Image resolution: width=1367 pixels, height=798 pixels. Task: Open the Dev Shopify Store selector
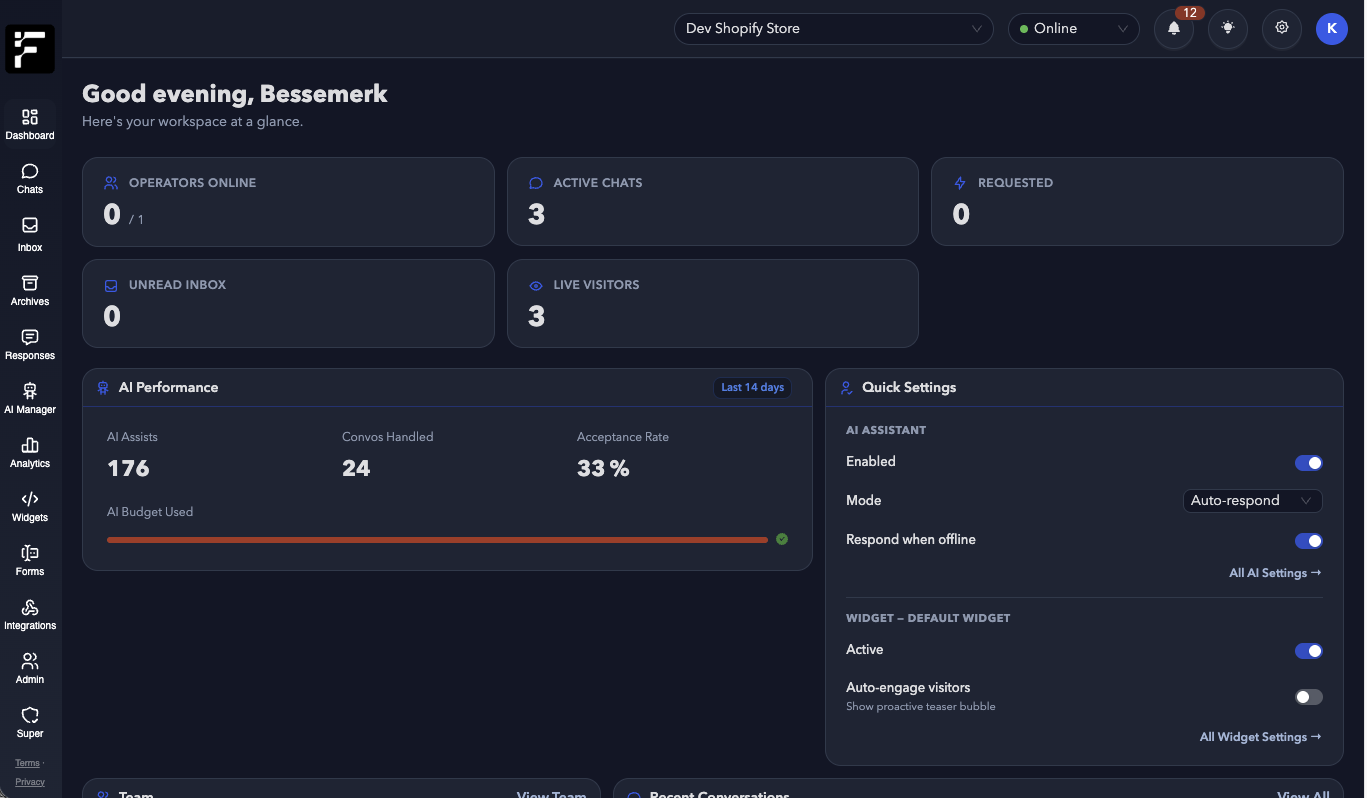click(x=833, y=29)
